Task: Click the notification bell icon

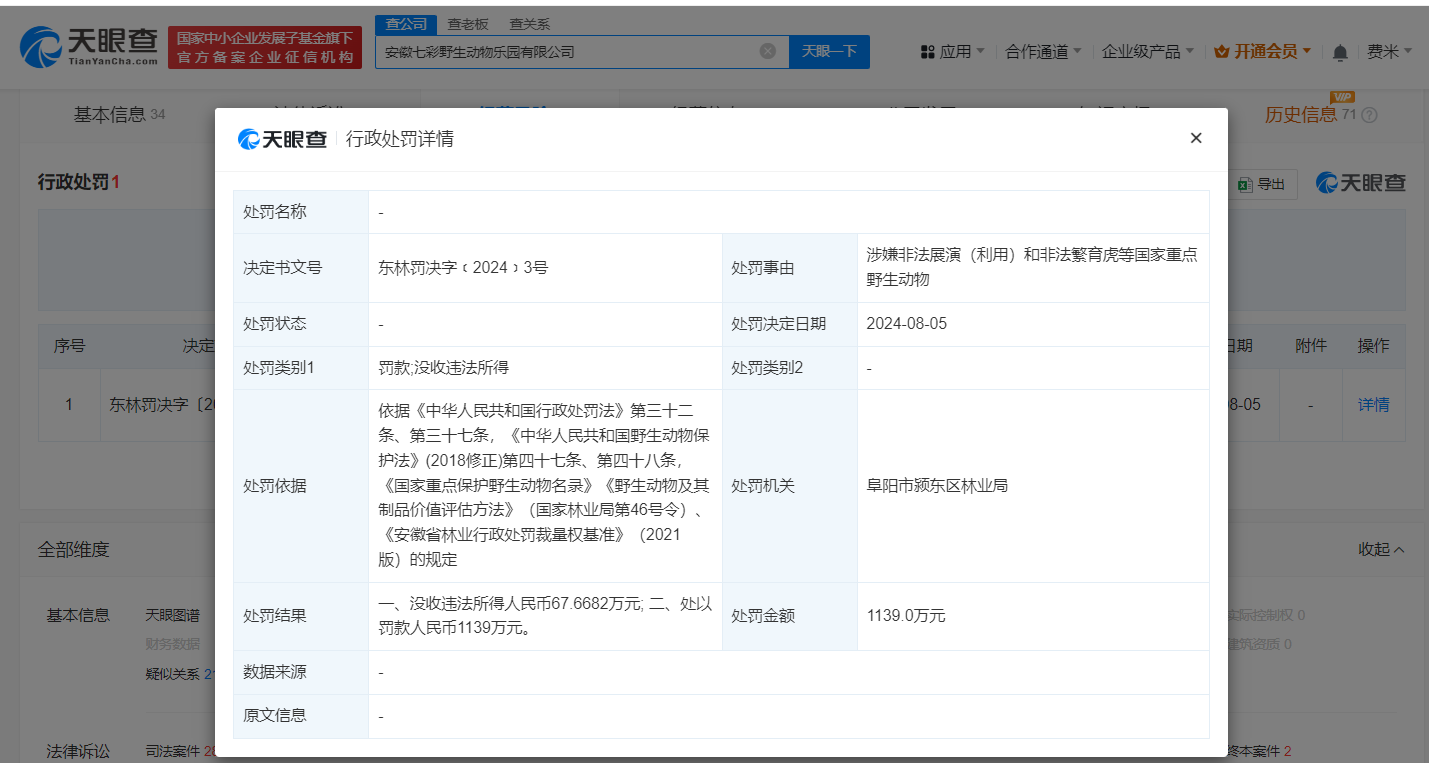Action: [x=1339, y=51]
